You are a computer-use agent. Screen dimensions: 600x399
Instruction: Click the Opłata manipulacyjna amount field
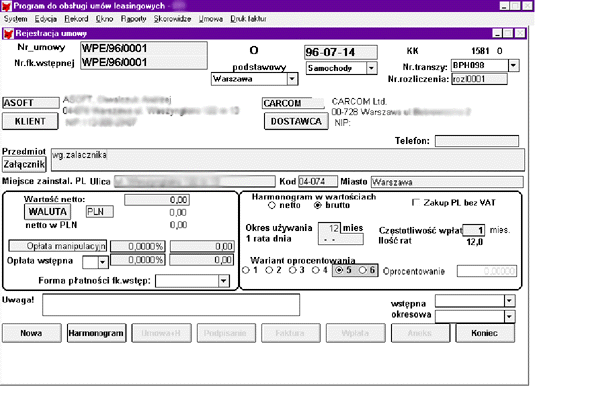pos(202,246)
